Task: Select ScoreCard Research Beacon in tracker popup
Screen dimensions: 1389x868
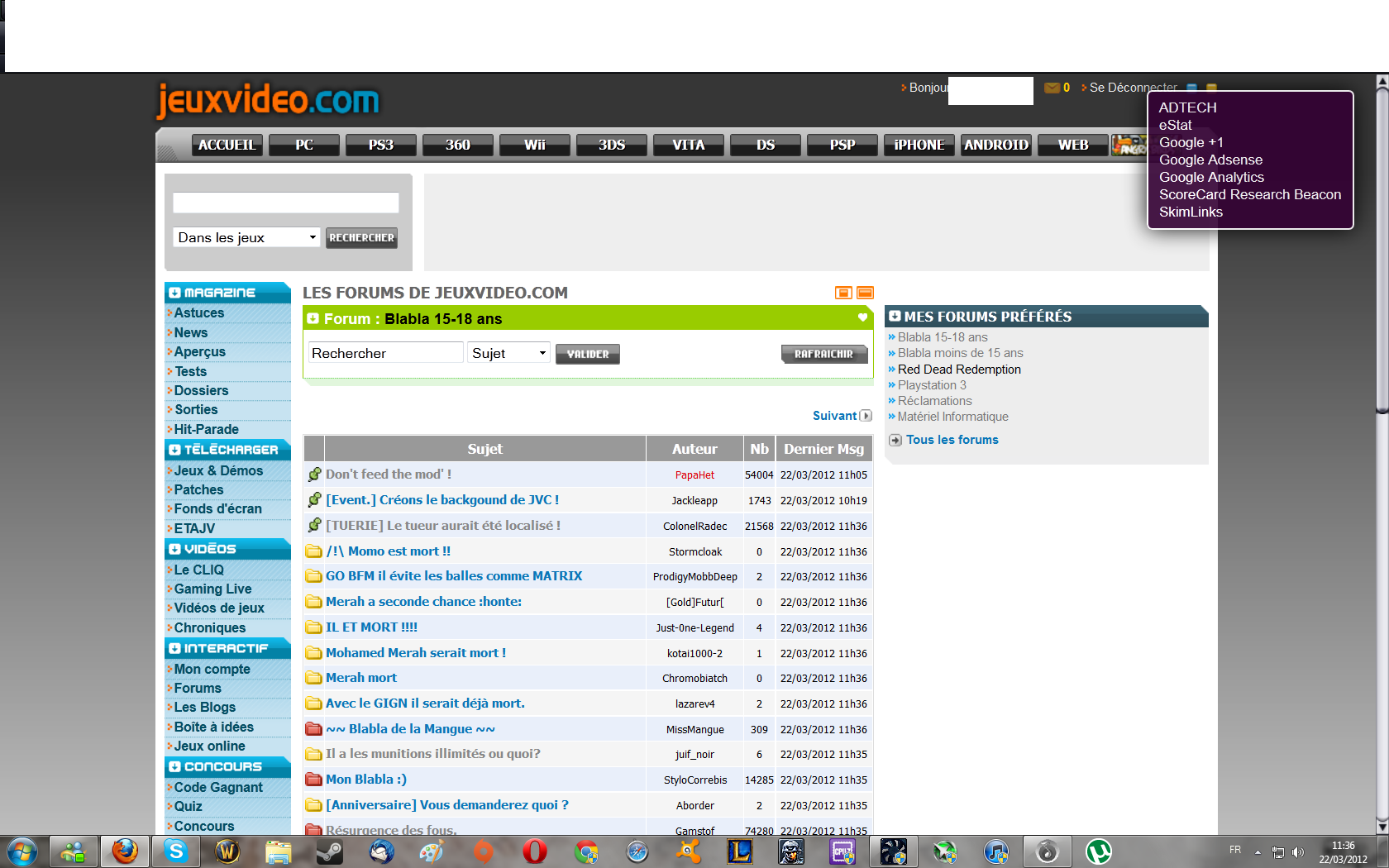Action: [x=1250, y=194]
